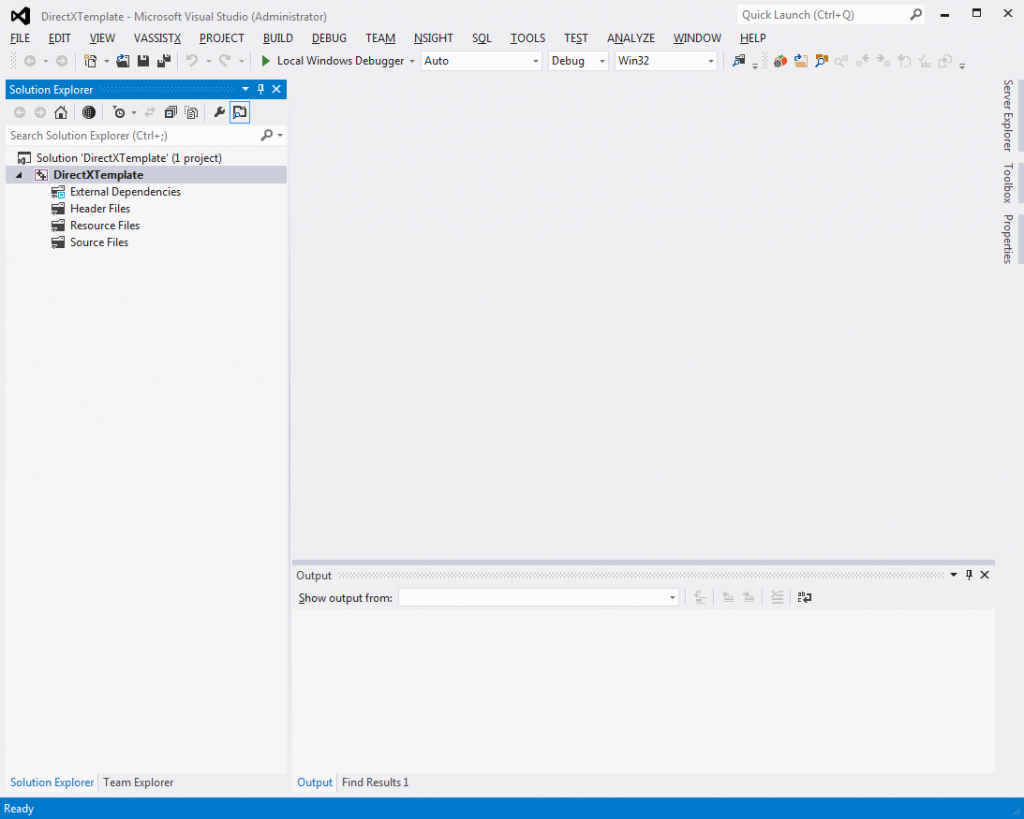This screenshot has width=1024, height=819.
Task: Pin the Output panel
Action: [969, 575]
